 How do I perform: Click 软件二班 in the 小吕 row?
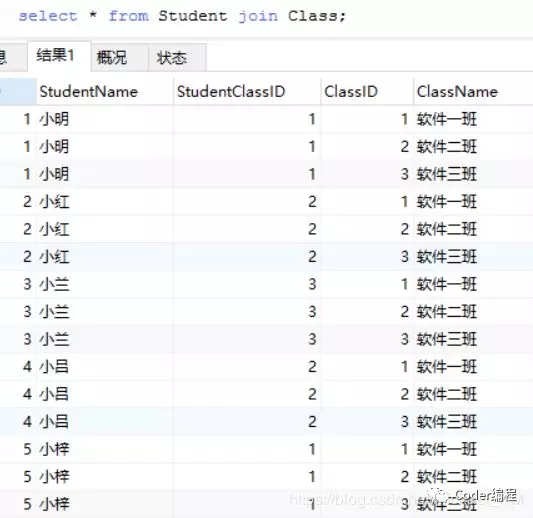coord(447,395)
